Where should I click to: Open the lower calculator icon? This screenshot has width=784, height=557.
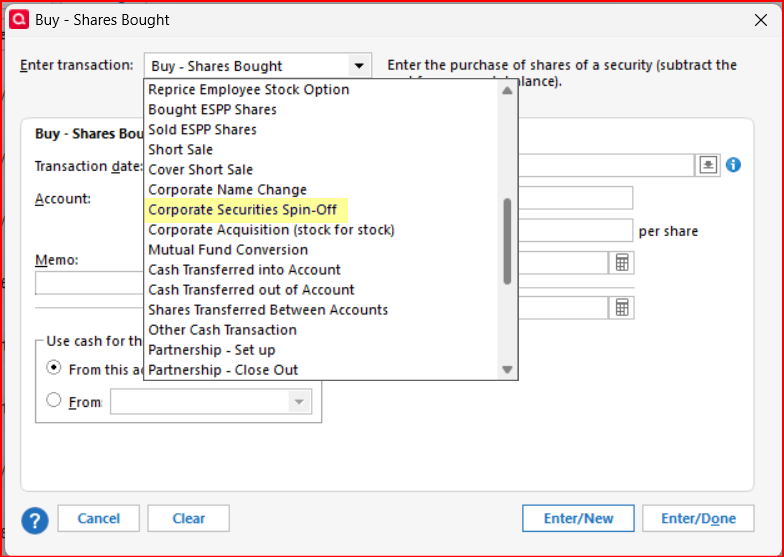pos(622,307)
